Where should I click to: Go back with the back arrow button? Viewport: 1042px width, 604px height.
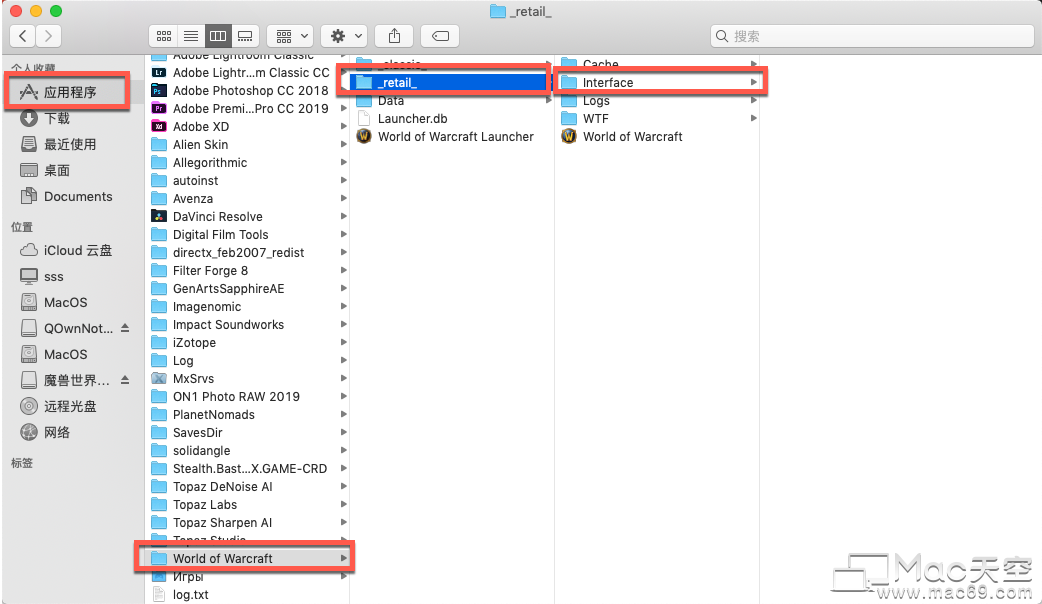click(x=23, y=36)
